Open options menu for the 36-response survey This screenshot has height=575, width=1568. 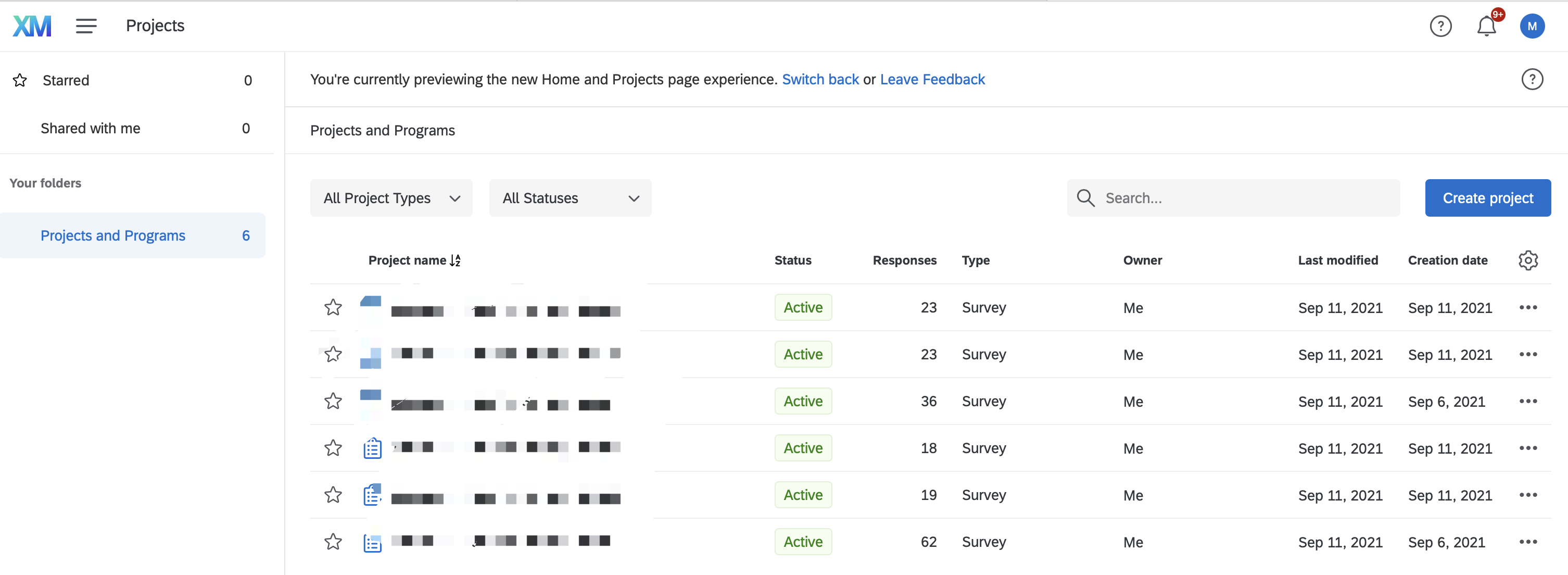[1528, 401]
